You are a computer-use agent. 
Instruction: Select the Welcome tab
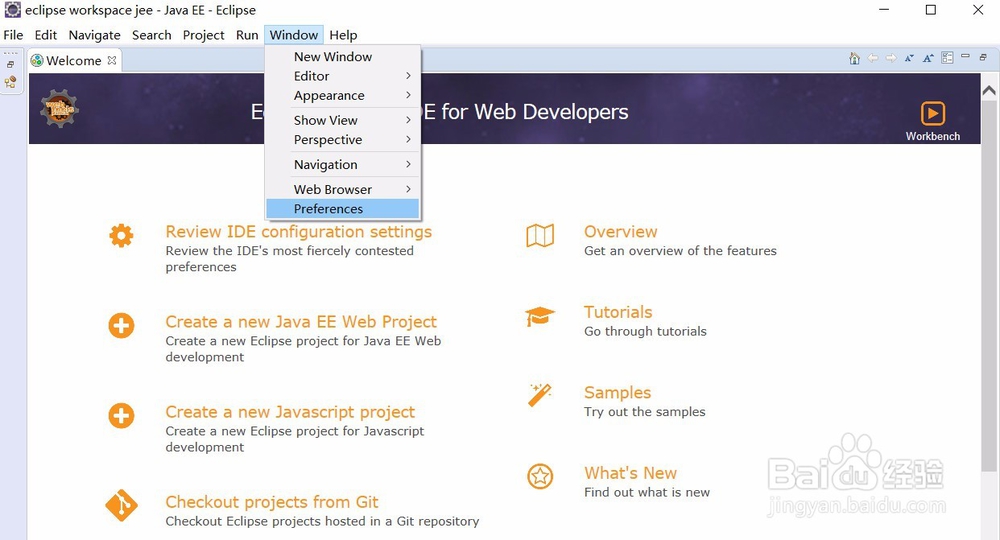pos(74,61)
